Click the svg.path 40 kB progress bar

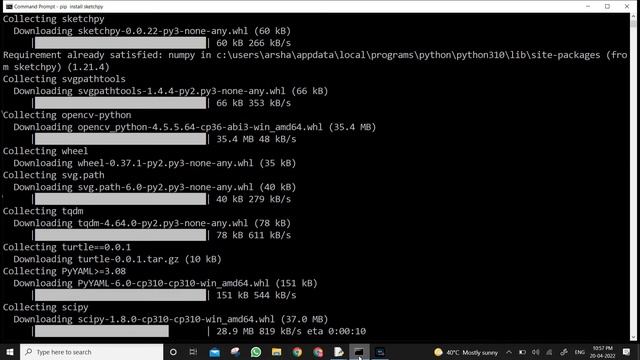(120, 199)
